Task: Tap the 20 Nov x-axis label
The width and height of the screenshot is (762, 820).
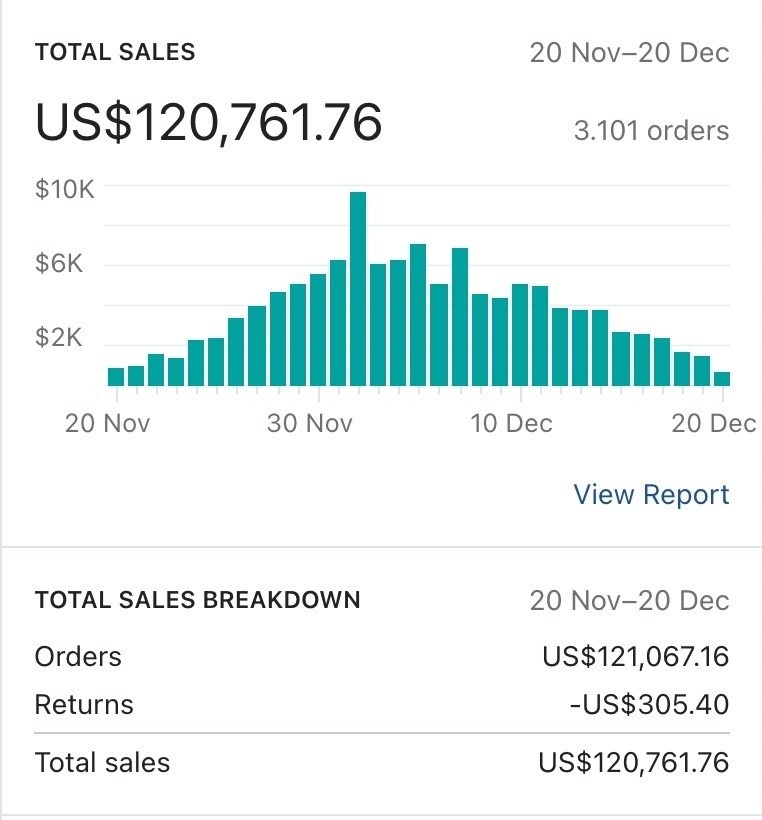Action: [x=107, y=423]
